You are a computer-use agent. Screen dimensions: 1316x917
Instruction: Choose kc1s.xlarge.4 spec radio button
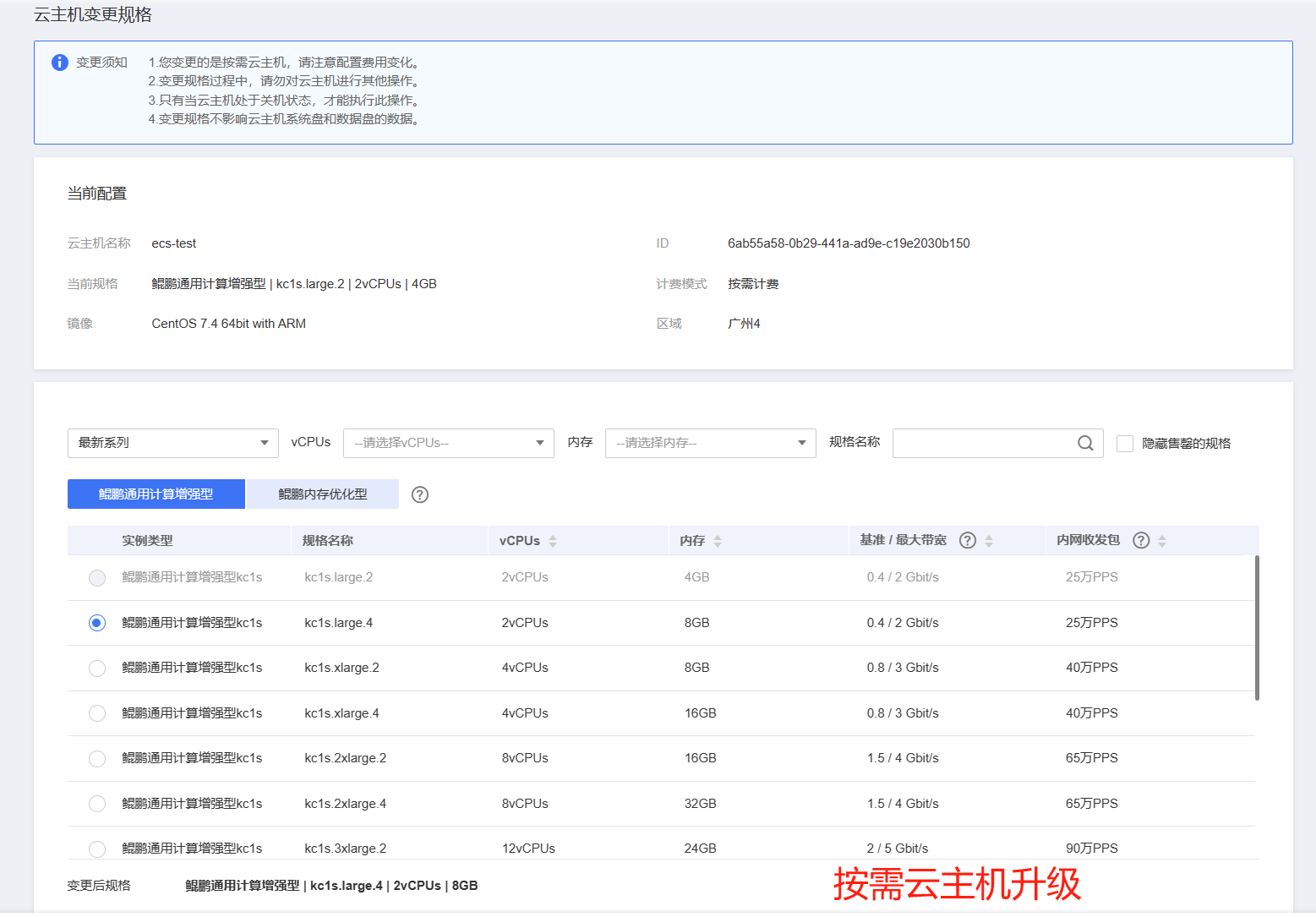(x=97, y=713)
